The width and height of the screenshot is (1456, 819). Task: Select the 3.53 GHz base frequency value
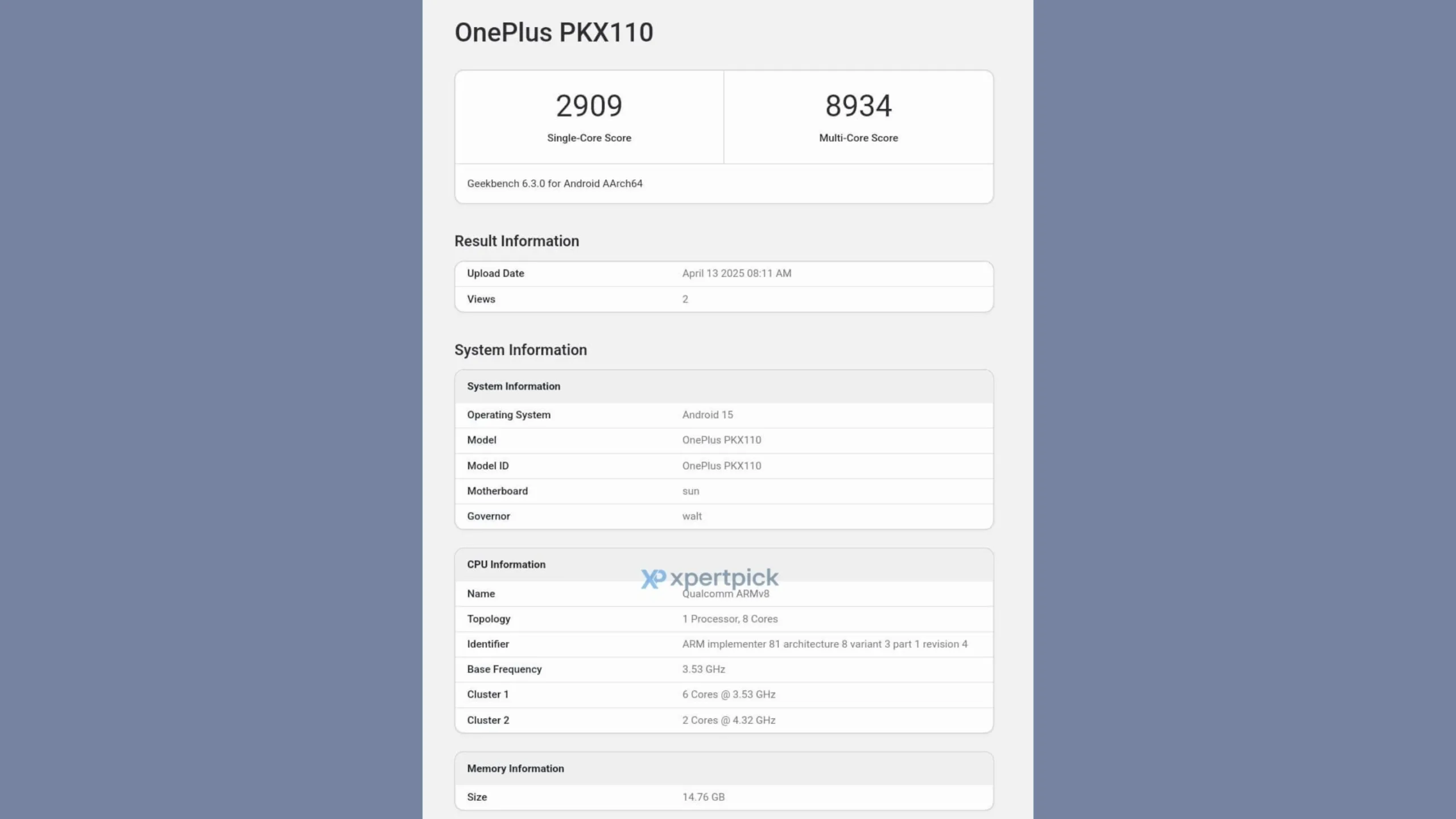coord(704,669)
